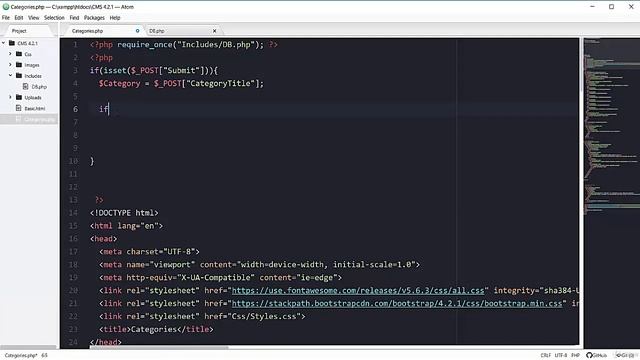Screen dimensions: 640x360
Task: Click the Uploads folder icon
Action: click(x=19, y=97)
